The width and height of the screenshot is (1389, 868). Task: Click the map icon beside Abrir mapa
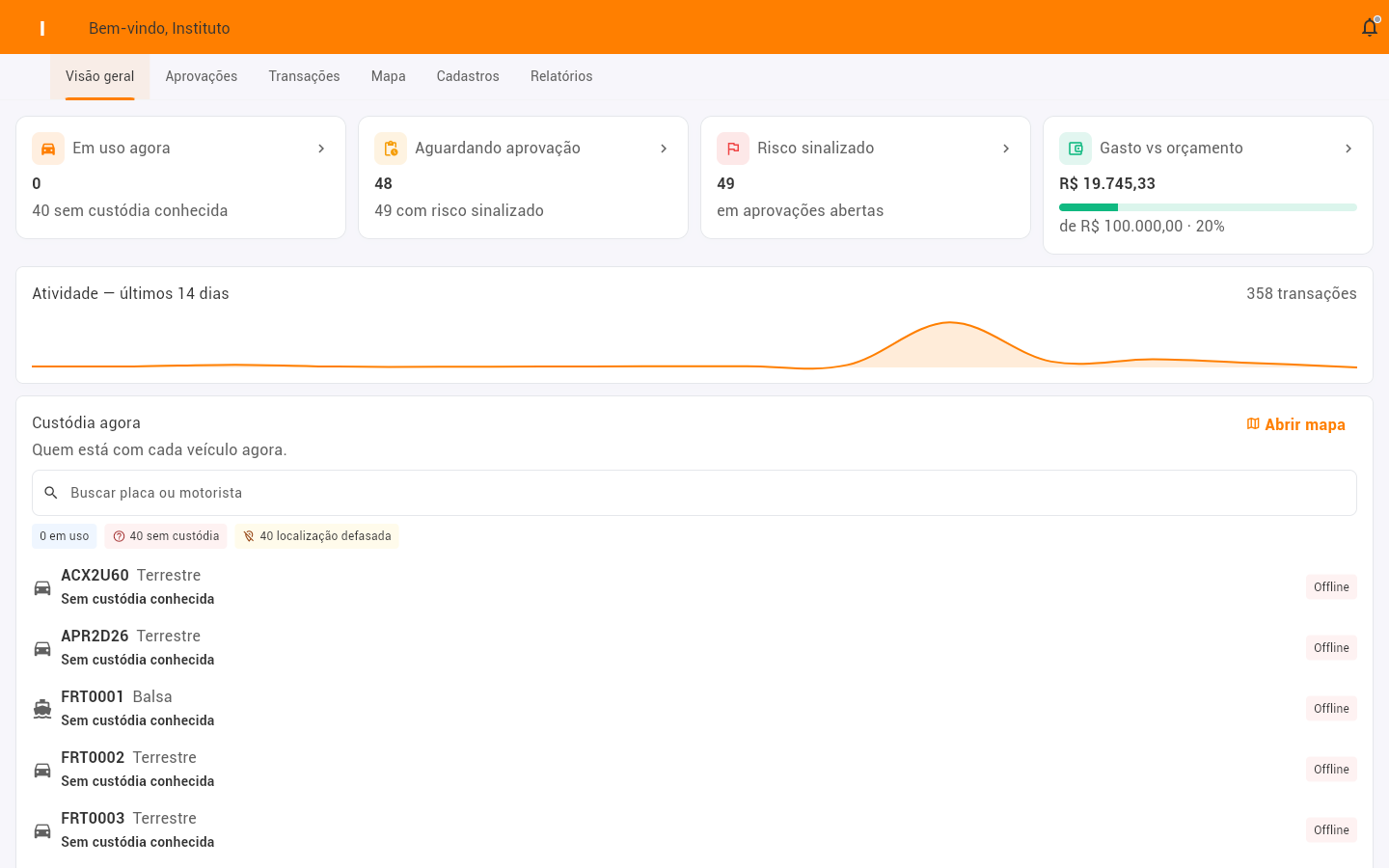(x=1253, y=424)
